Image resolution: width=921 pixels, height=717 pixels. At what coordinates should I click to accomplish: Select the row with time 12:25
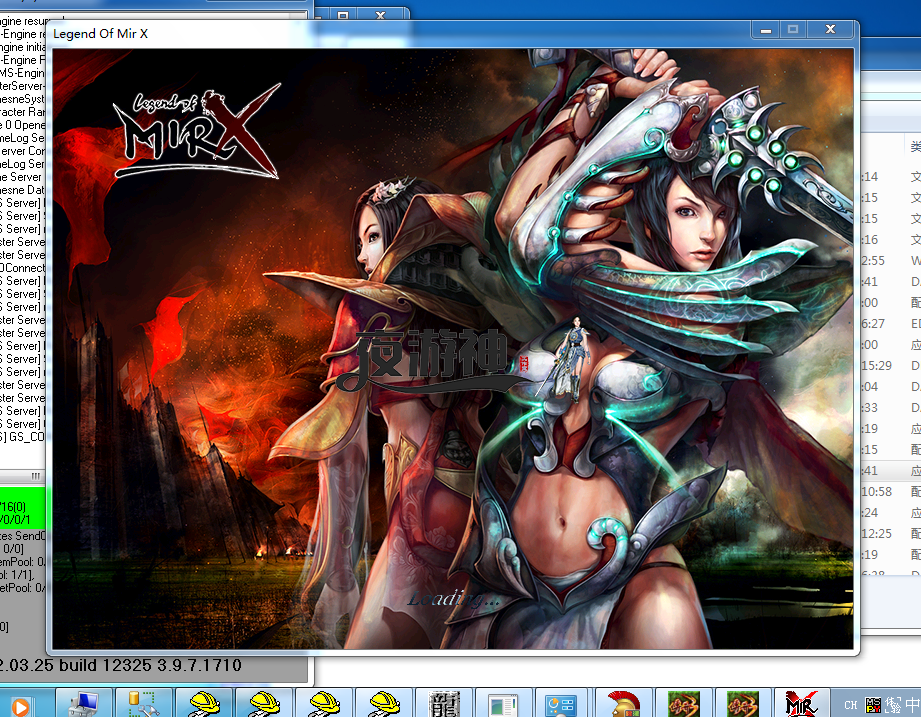pyautogui.click(x=890, y=534)
